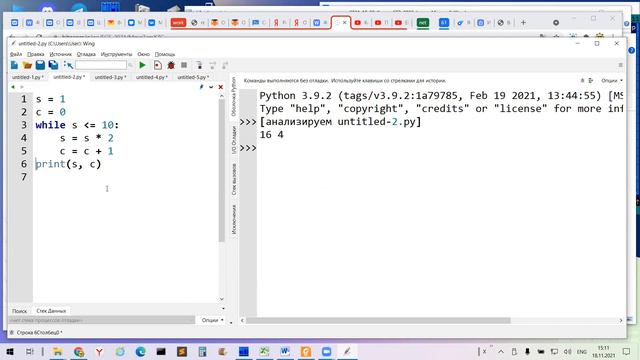The height and width of the screenshot is (360, 640).
Task: Open File Explorer from the taskbar
Action: coord(58,351)
